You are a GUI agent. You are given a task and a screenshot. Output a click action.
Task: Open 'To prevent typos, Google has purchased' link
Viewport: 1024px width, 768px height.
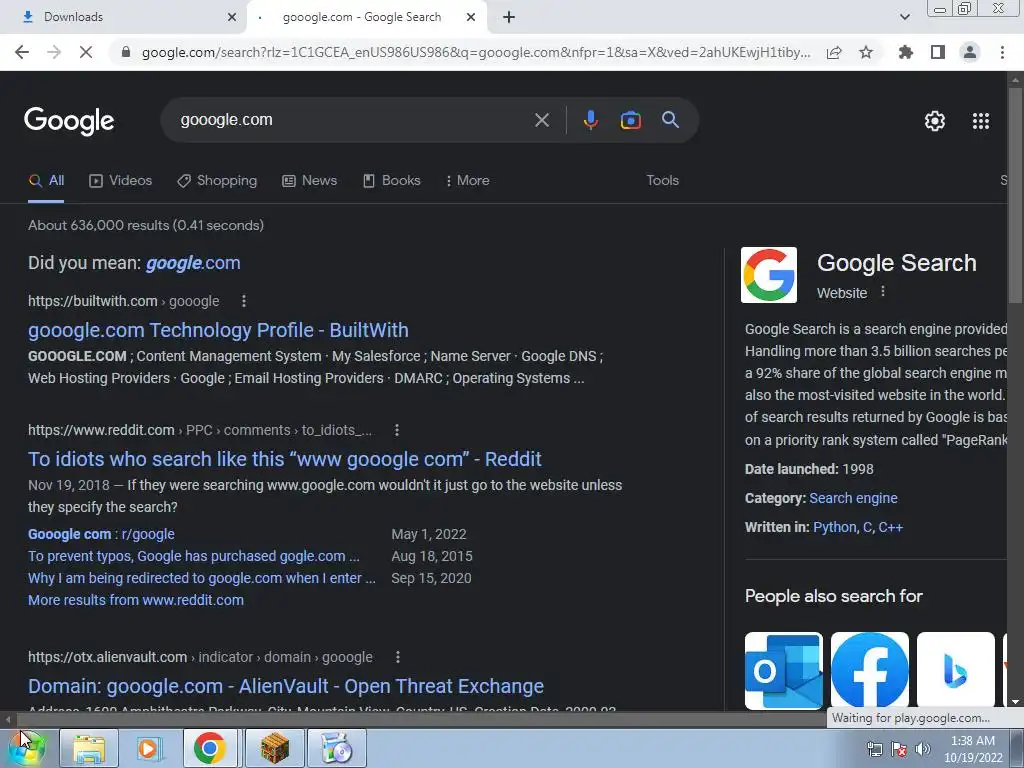click(194, 556)
